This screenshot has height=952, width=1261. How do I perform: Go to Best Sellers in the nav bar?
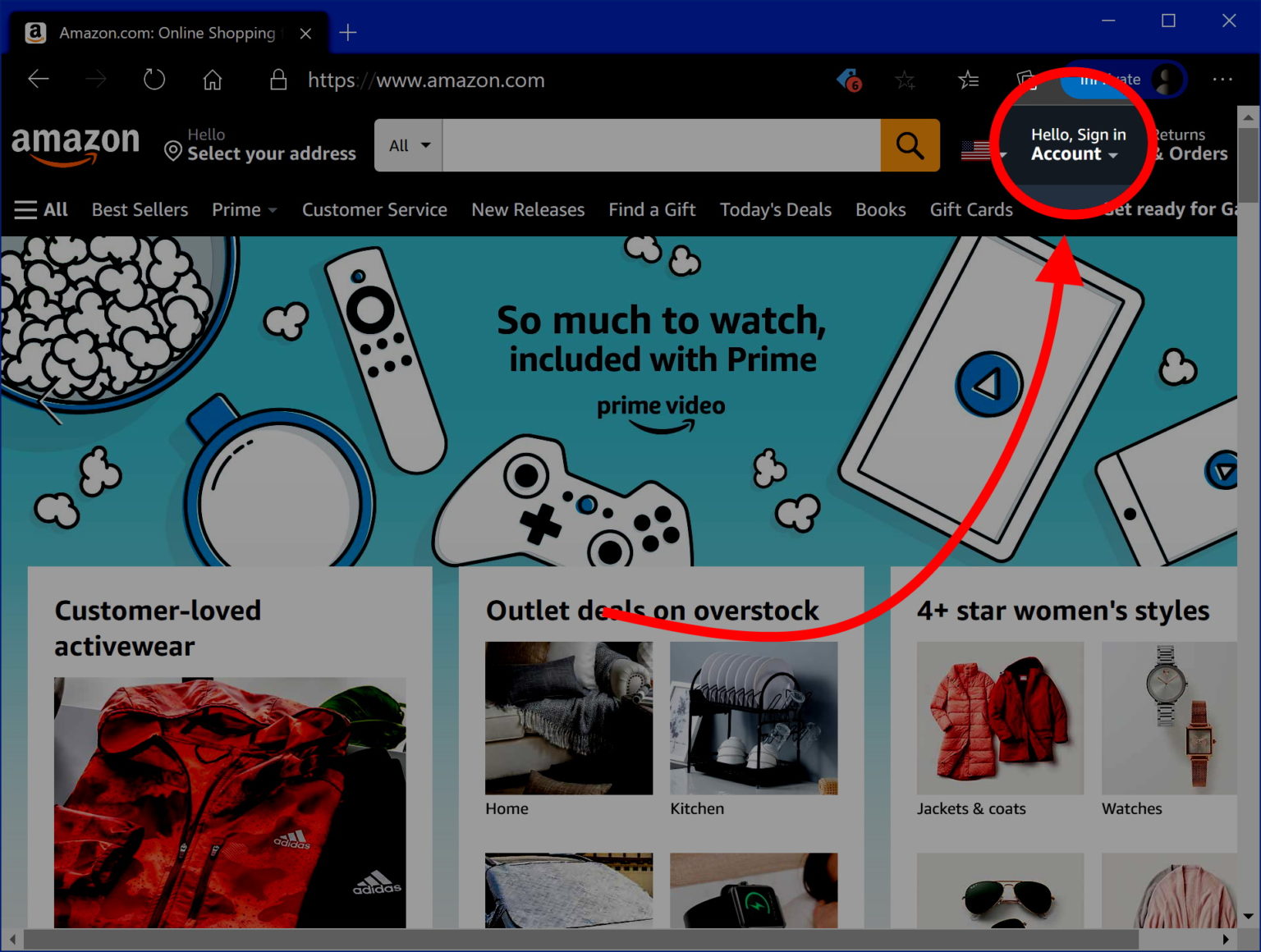point(140,210)
